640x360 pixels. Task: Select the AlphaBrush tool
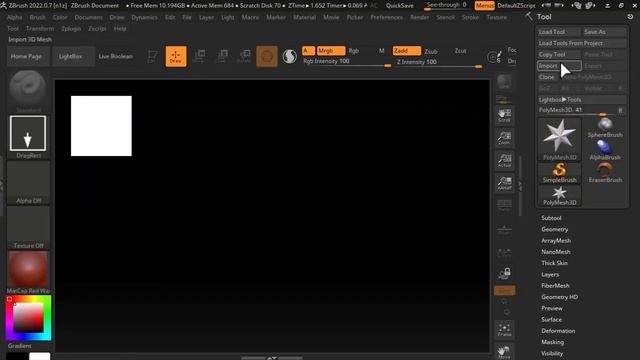tap(605, 150)
